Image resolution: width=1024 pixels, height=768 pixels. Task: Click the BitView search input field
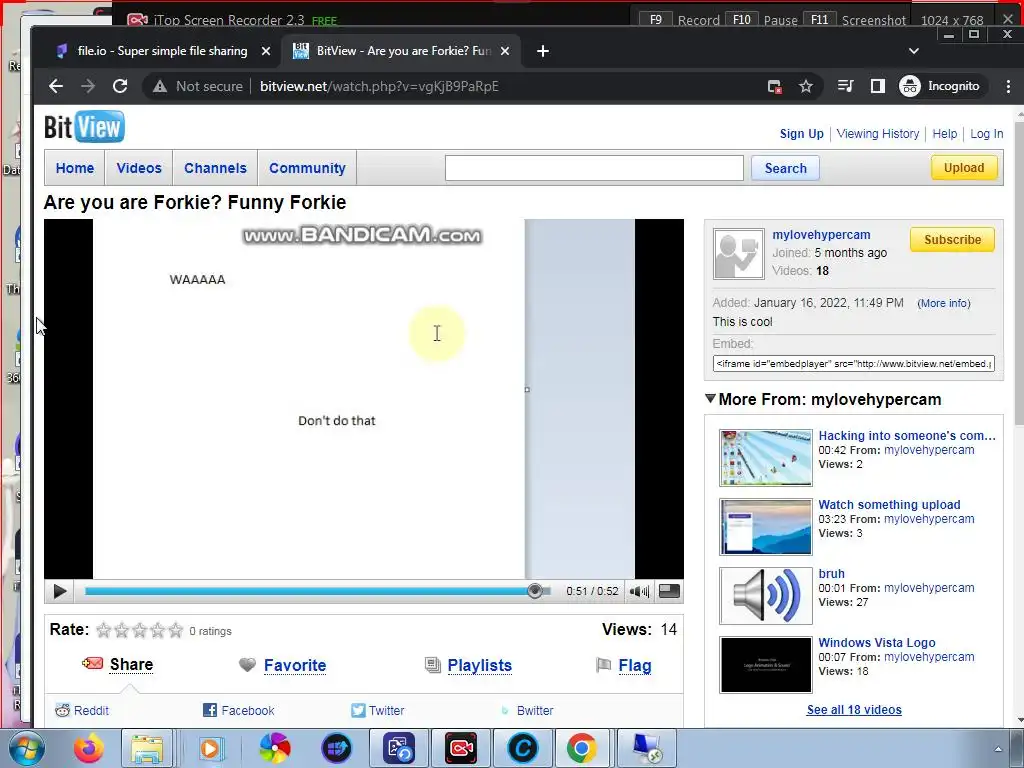tap(594, 168)
